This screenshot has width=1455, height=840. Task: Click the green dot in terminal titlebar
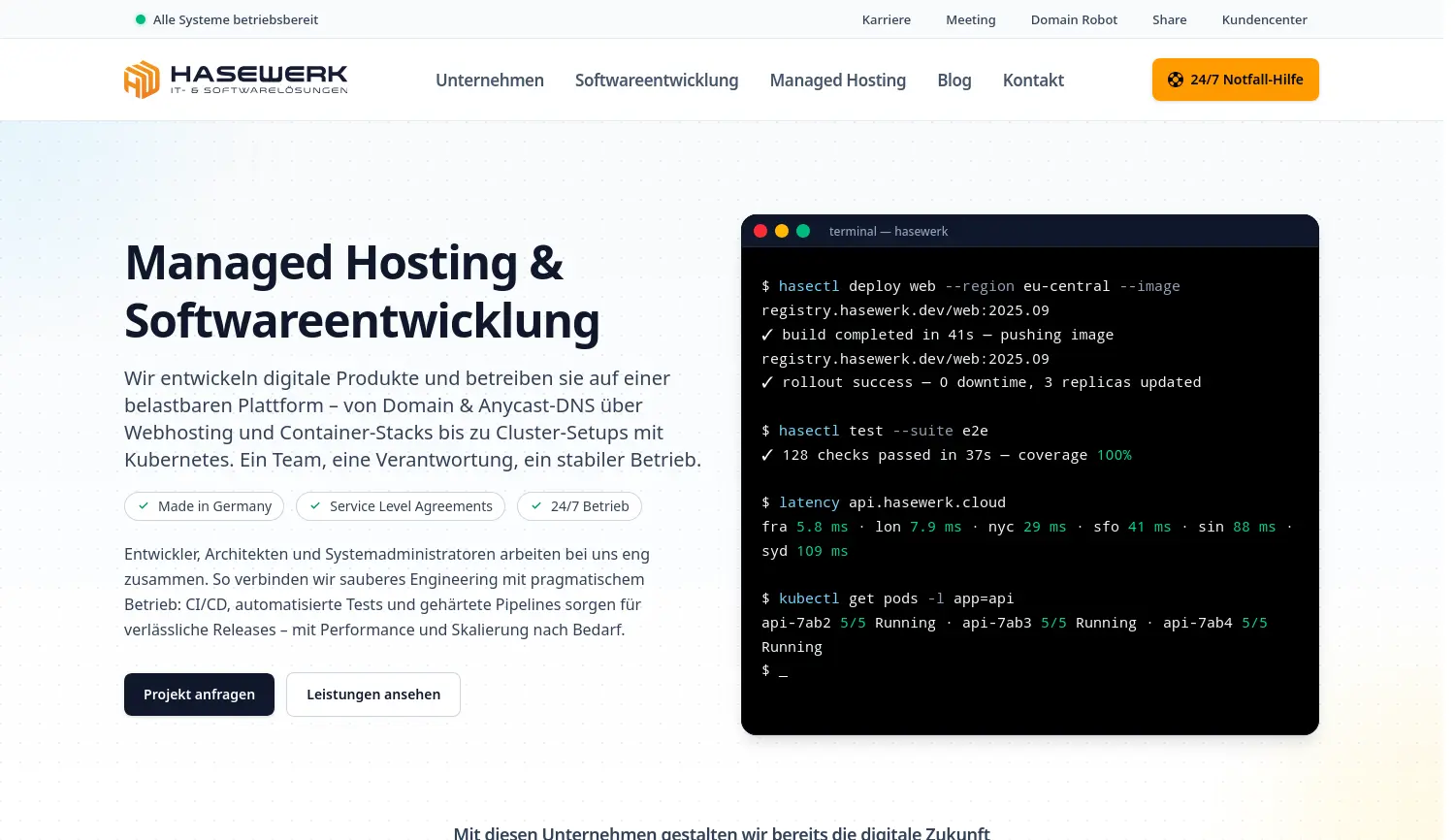[803, 231]
